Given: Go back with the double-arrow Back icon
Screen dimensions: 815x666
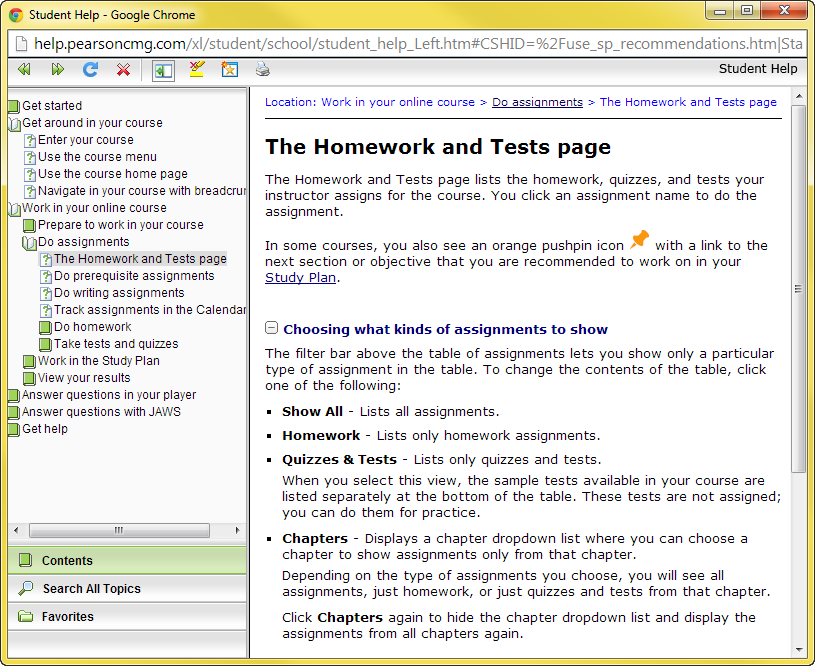Looking at the screenshot, I should [24, 69].
